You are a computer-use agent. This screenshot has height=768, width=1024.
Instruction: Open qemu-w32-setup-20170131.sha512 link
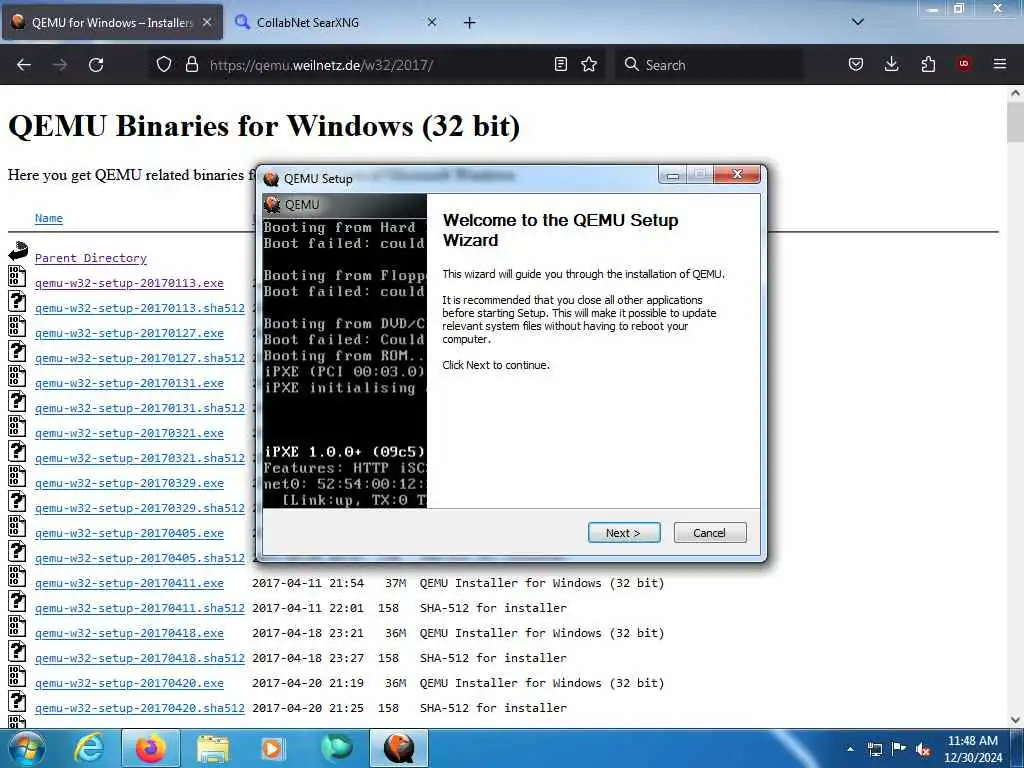tap(140, 408)
